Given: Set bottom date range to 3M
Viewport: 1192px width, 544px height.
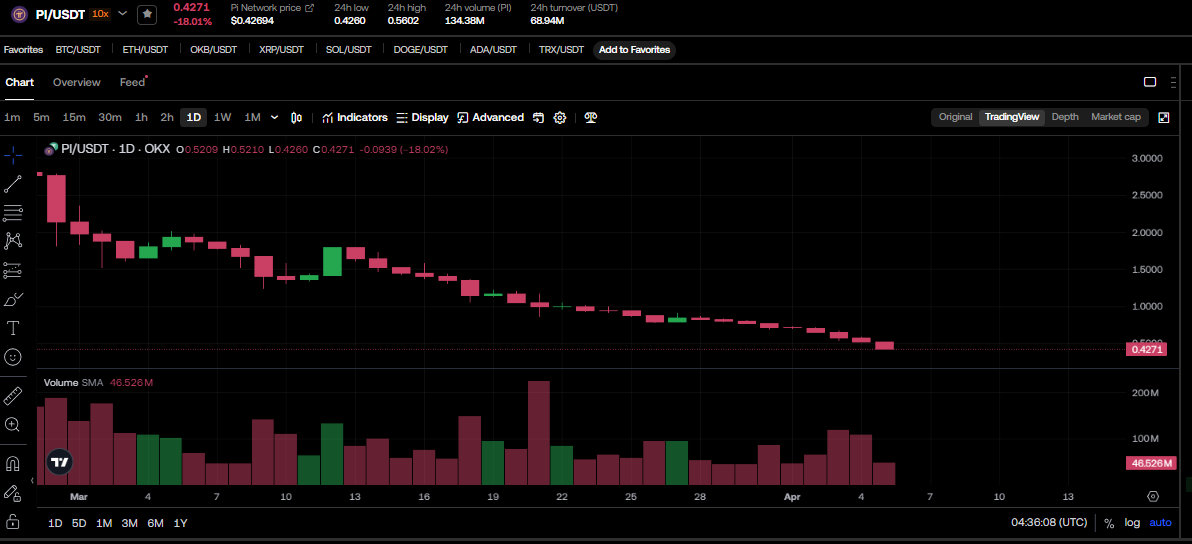Looking at the screenshot, I should click(x=129, y=523).
